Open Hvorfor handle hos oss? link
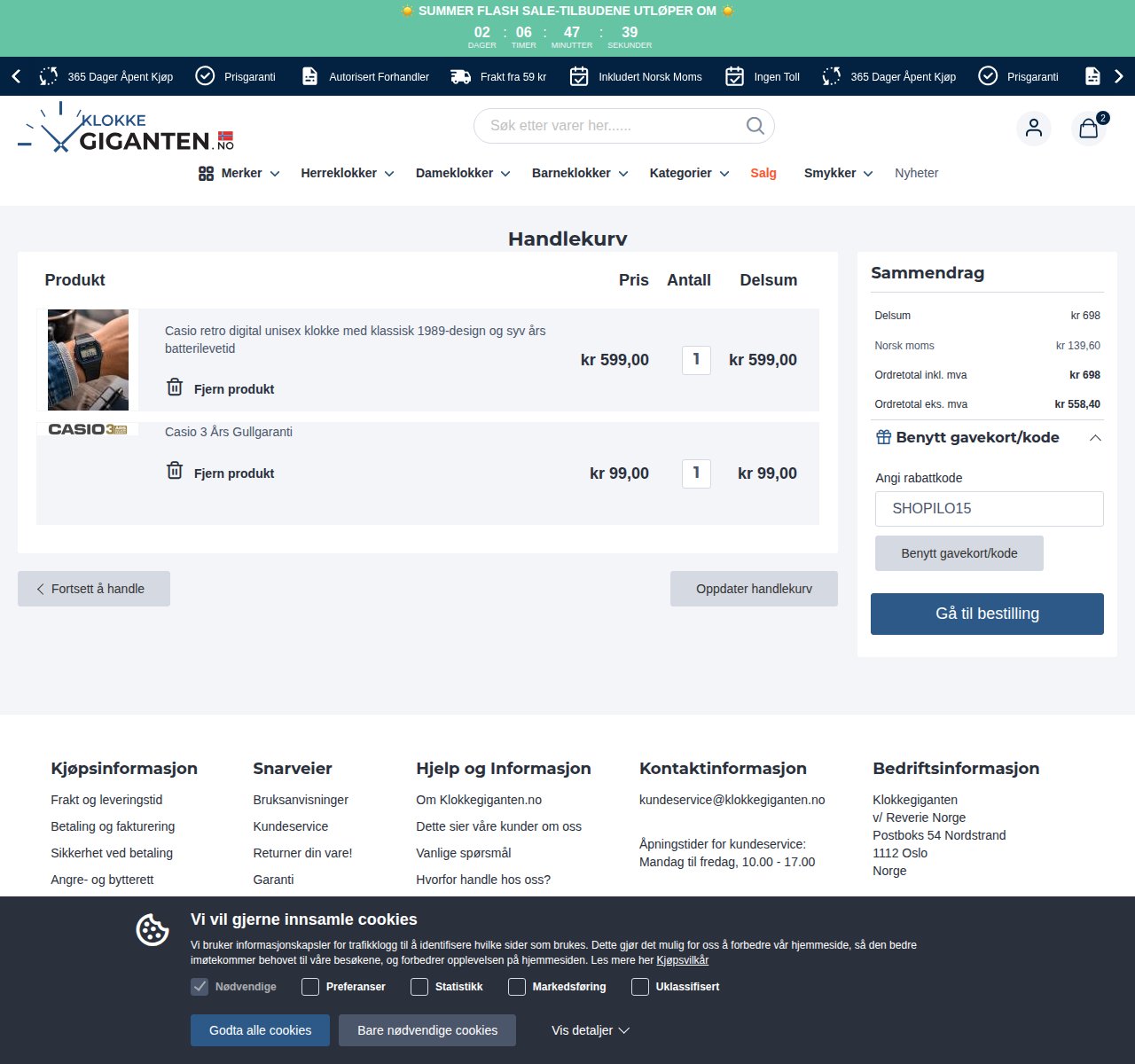Image resolution: width=1135 pixels, height=1064 pixels. [x=483, y=880]
